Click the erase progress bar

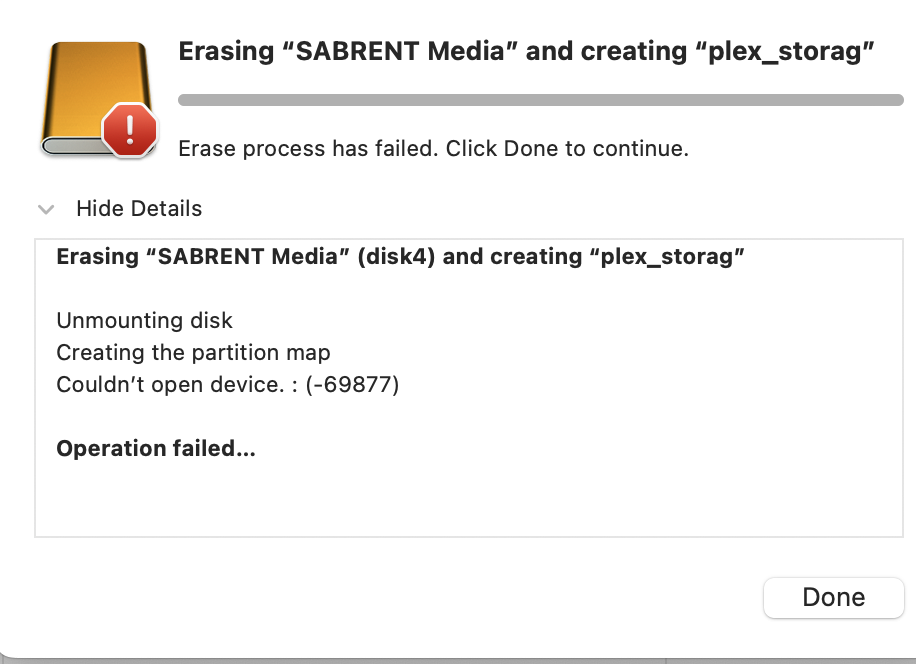[x=540, y=100]
